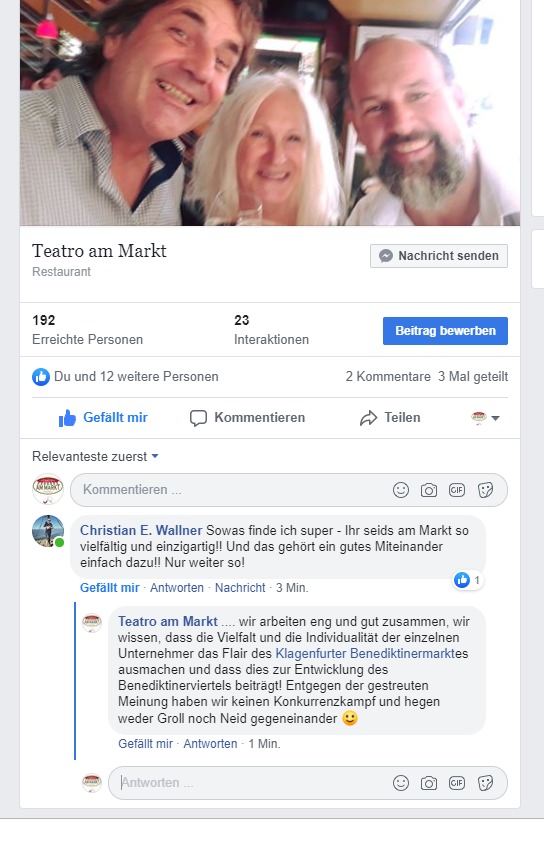Click the 'Teilen' share action

pyautogui.click(x=390, y=418)
